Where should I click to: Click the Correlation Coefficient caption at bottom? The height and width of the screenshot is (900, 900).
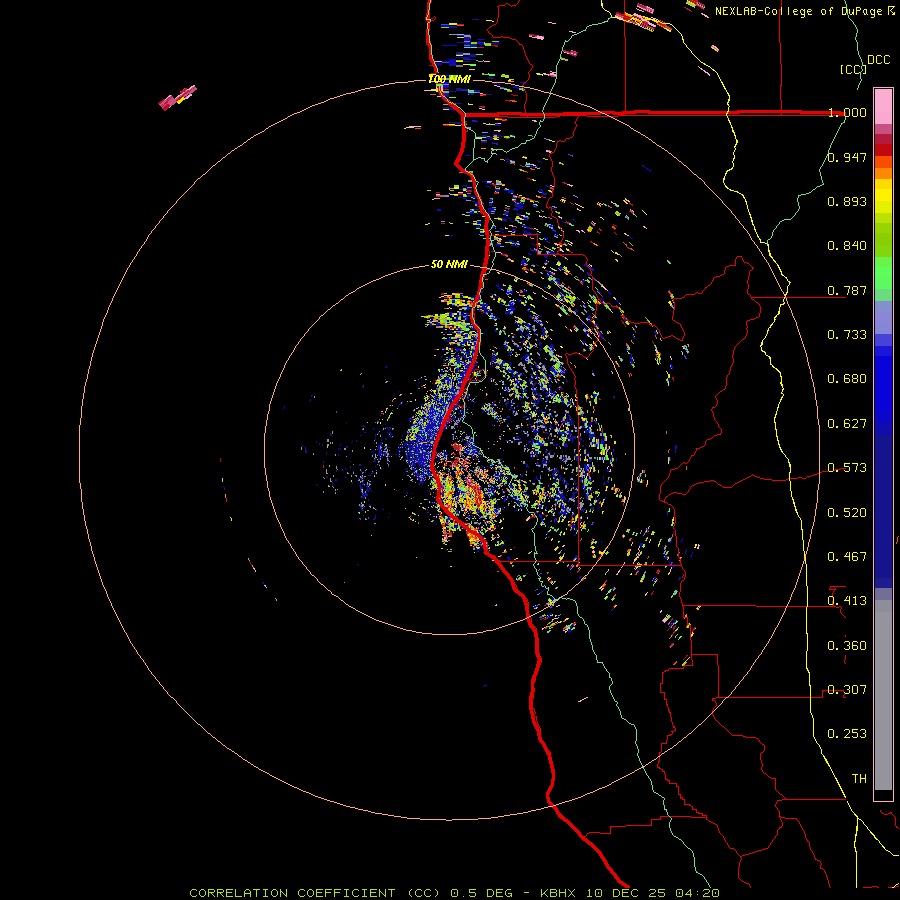coord(455,893)
